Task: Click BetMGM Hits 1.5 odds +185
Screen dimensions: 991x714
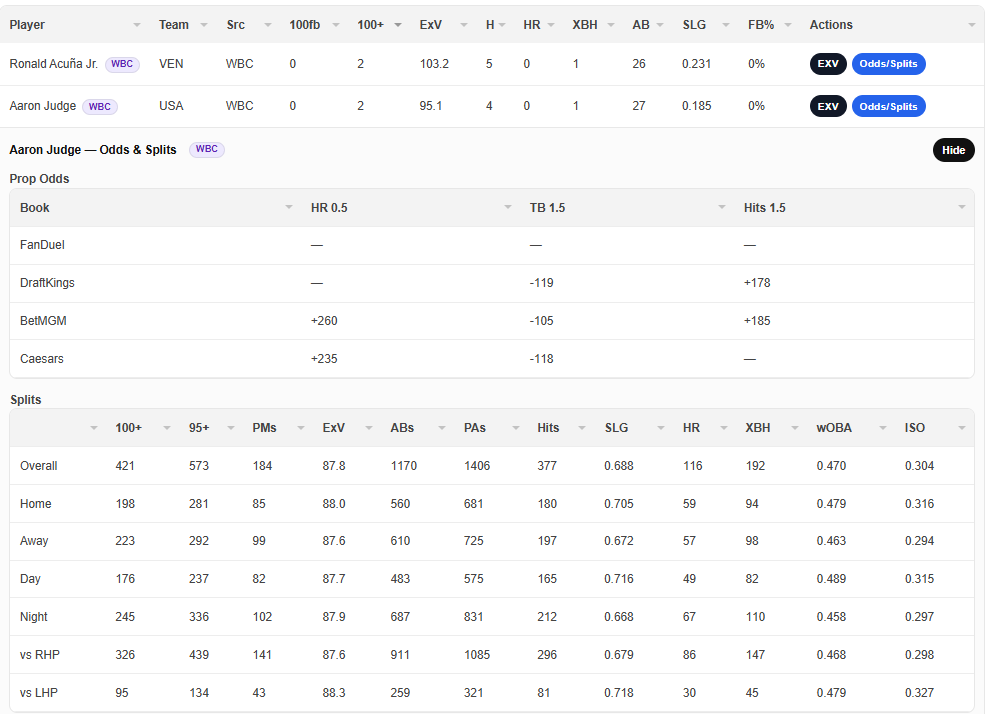Action: click(757, 321)
